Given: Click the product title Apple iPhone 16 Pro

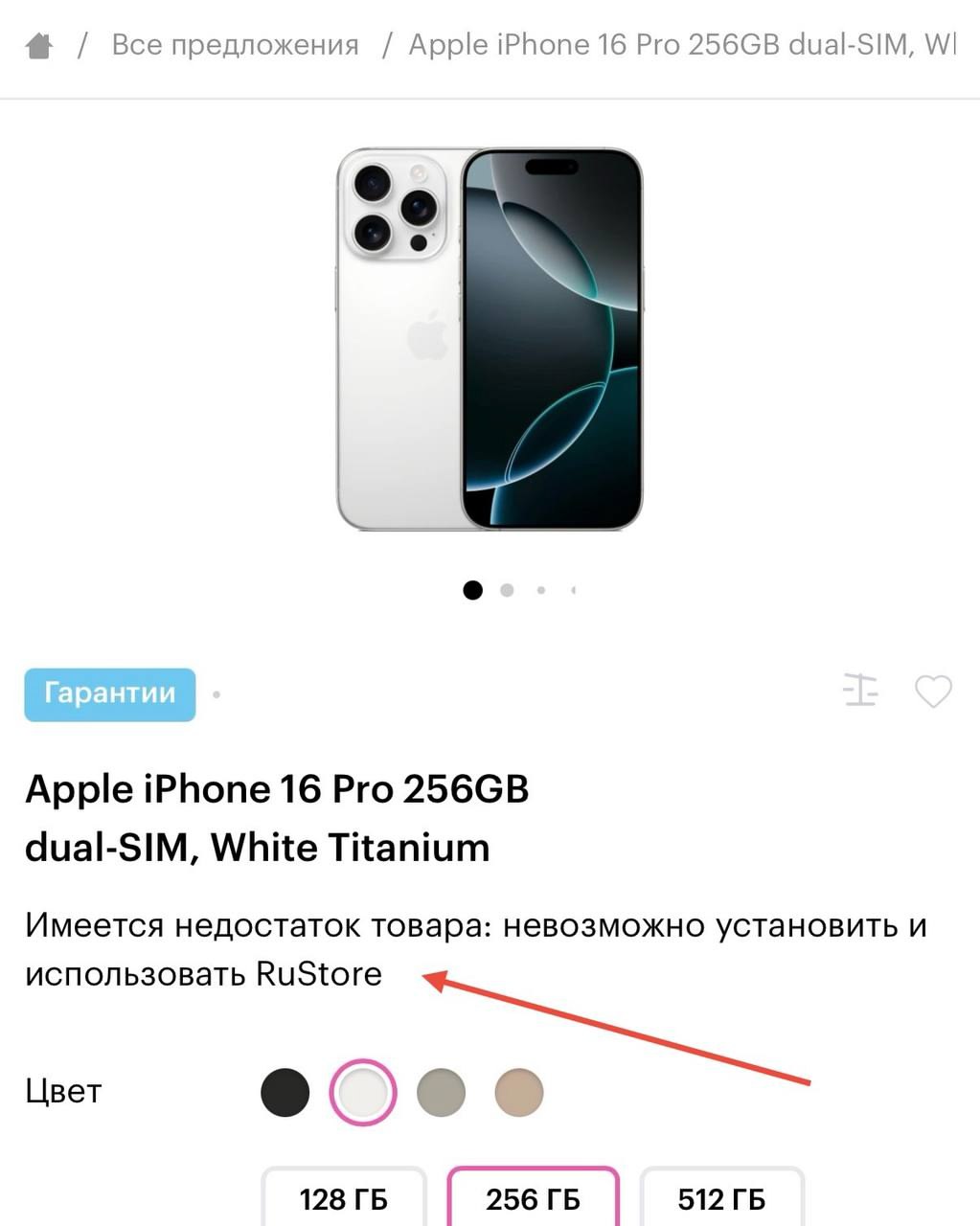Looking at the screenshot, I should pyautogui.click(x=277, y=818).
